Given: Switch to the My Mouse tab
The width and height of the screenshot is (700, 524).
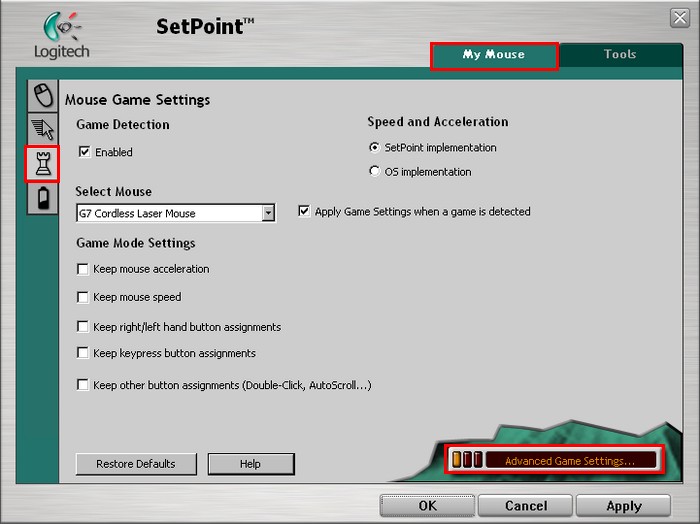Looking at the screenshot, I should click(494, 55).
